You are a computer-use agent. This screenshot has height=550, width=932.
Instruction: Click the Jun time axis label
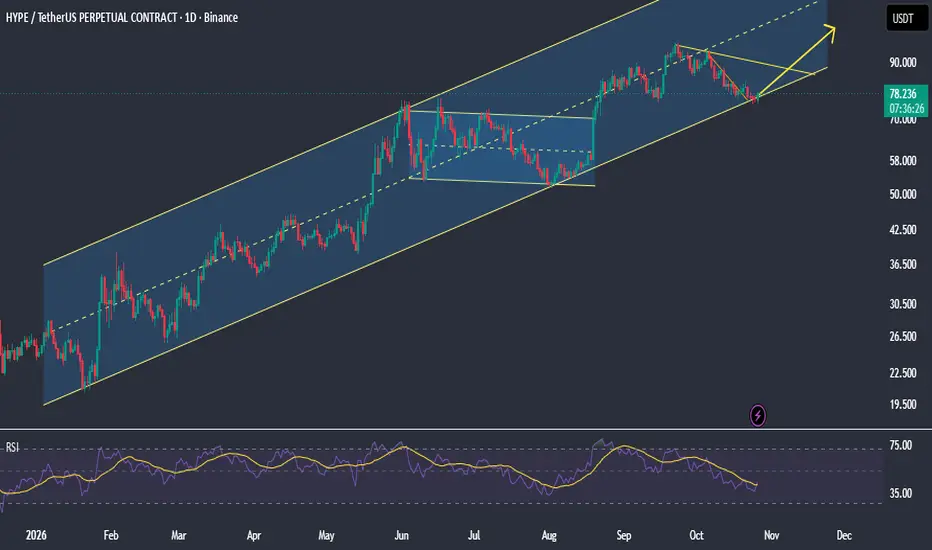tap(402, 535)
